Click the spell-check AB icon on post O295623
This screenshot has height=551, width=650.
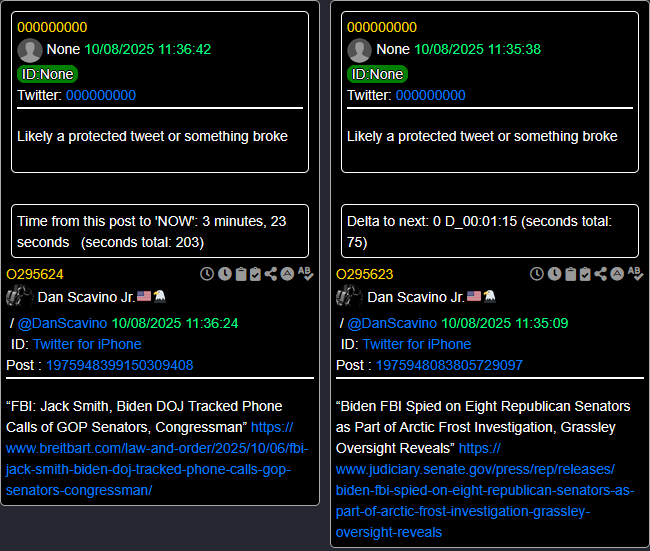(635, 274)
